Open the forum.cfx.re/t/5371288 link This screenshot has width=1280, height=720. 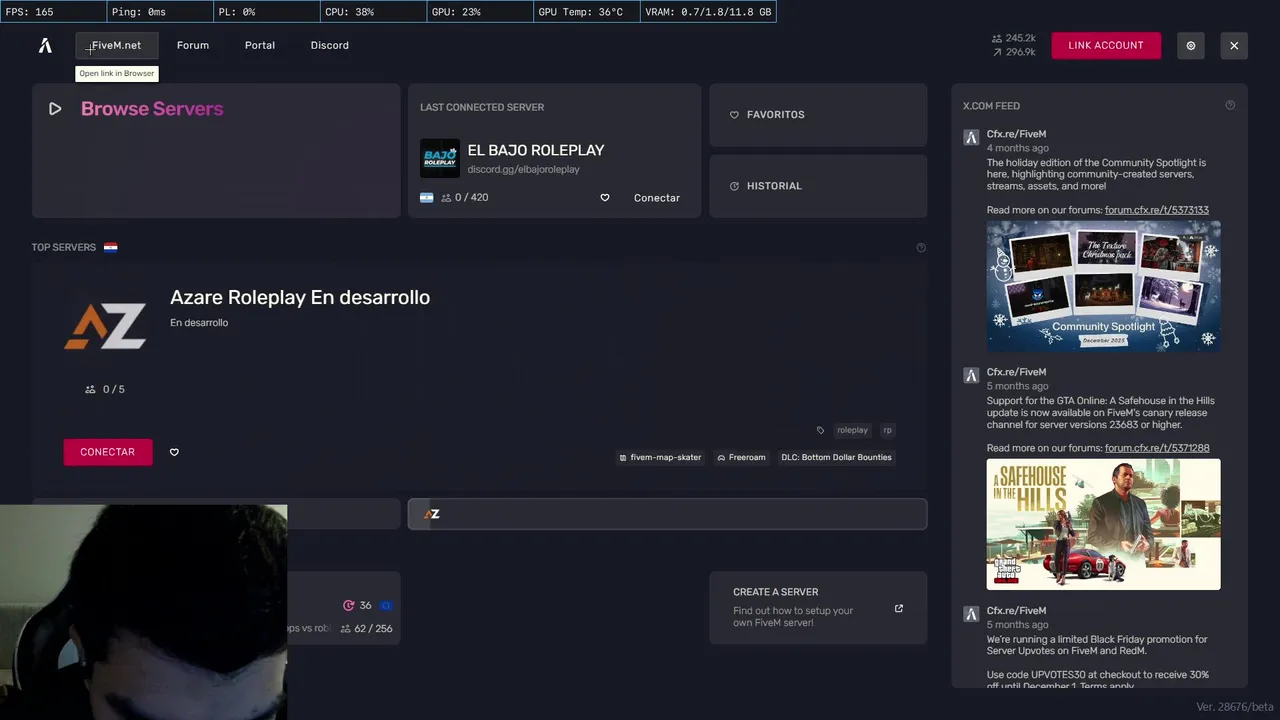pyautogui.click(x=1157, y=448)
